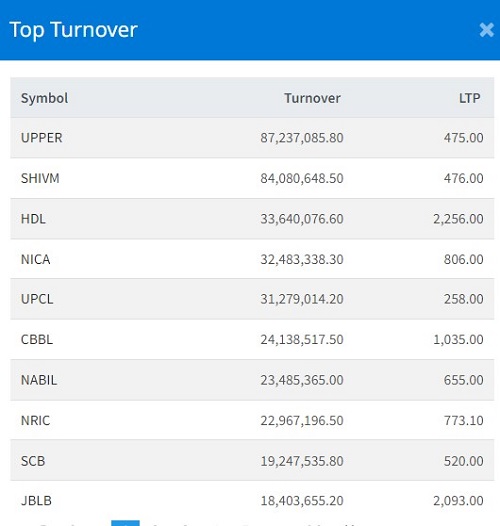Click JBLB's LTP value 2,093.00
The image size is (500, 526).
coord(458,501)
